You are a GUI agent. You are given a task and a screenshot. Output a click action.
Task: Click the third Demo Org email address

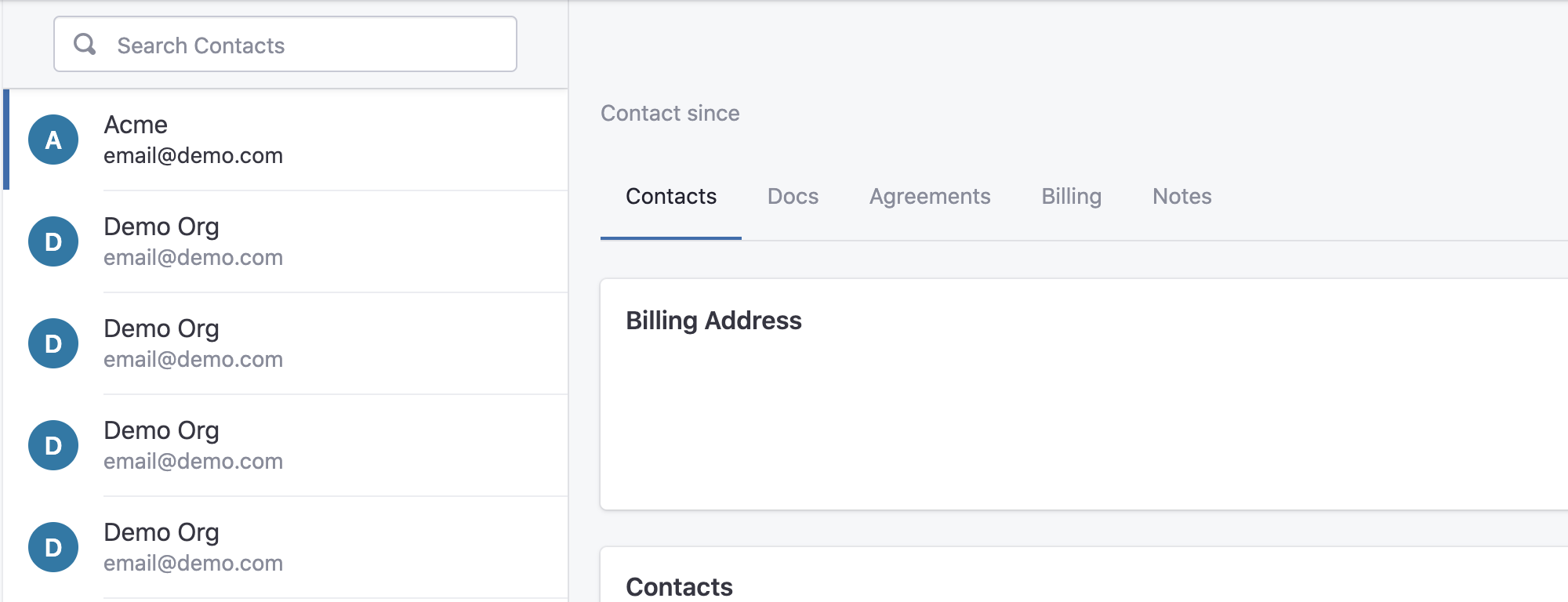point(193,461)
